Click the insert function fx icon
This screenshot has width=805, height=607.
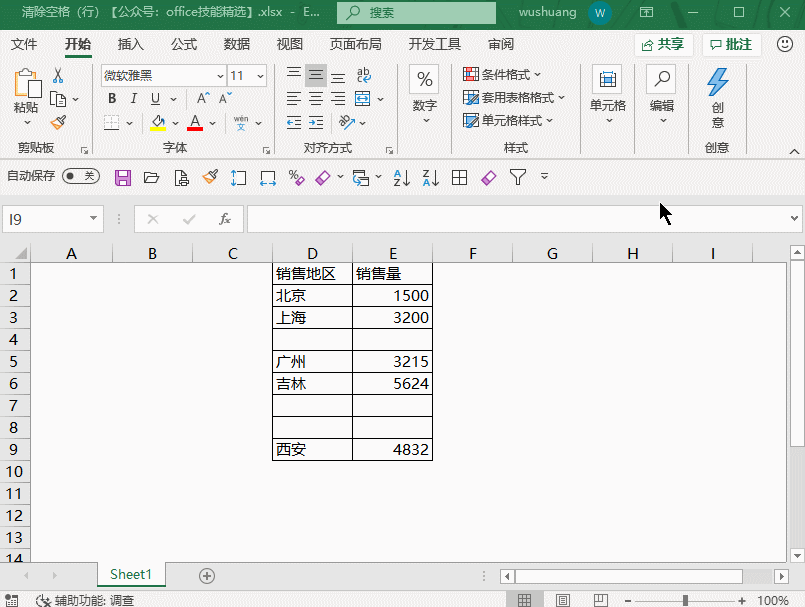point(225,219)
